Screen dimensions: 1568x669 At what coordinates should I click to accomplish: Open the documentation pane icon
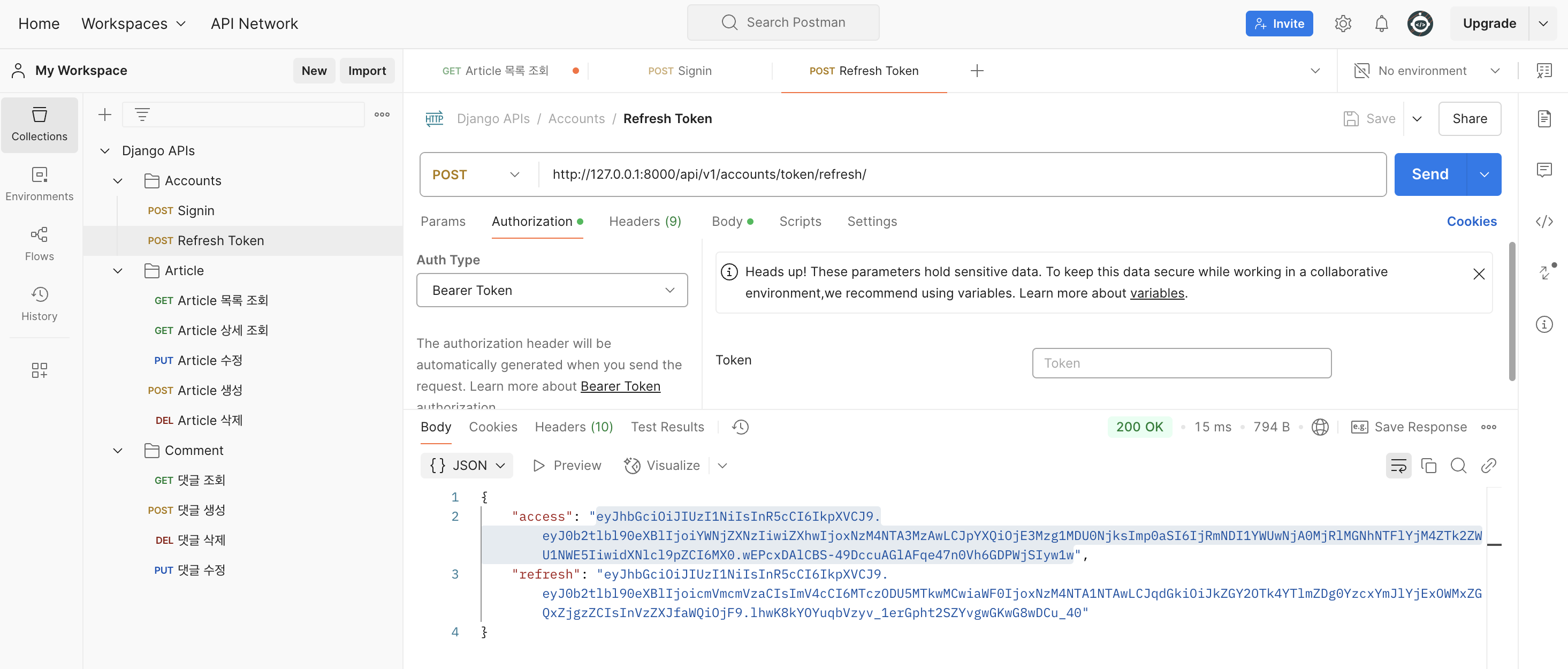[x=1544, y=118]
